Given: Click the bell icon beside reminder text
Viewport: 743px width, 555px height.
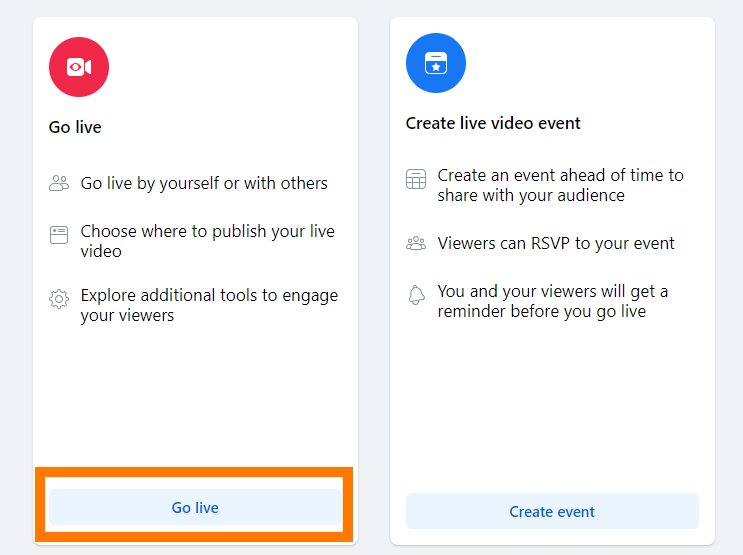Looking at the screenshot, I should [416, 295].
